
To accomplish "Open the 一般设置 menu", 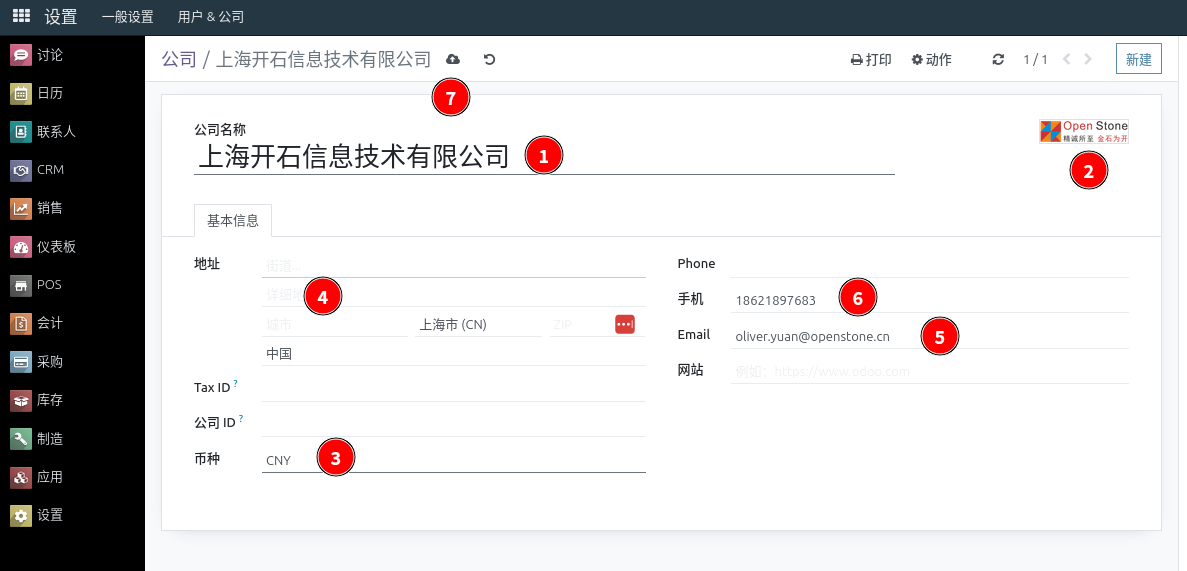I will pyautogui.click(x=127, y=17).
